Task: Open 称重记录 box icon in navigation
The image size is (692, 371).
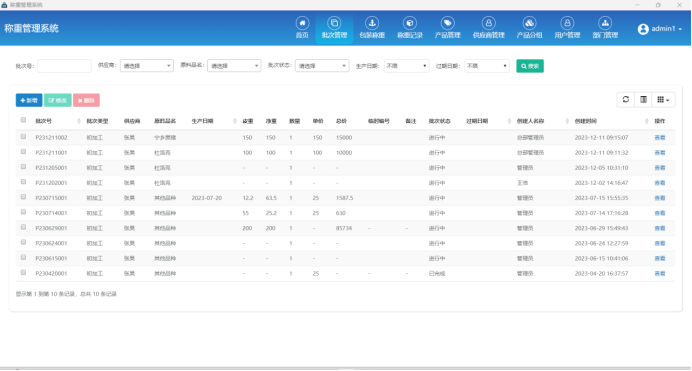Action: tap(410, 23)
